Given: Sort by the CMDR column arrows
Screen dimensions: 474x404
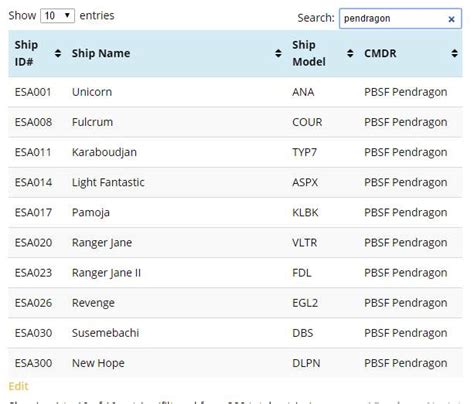Looking at the screenshot, I should coord(454,53).
